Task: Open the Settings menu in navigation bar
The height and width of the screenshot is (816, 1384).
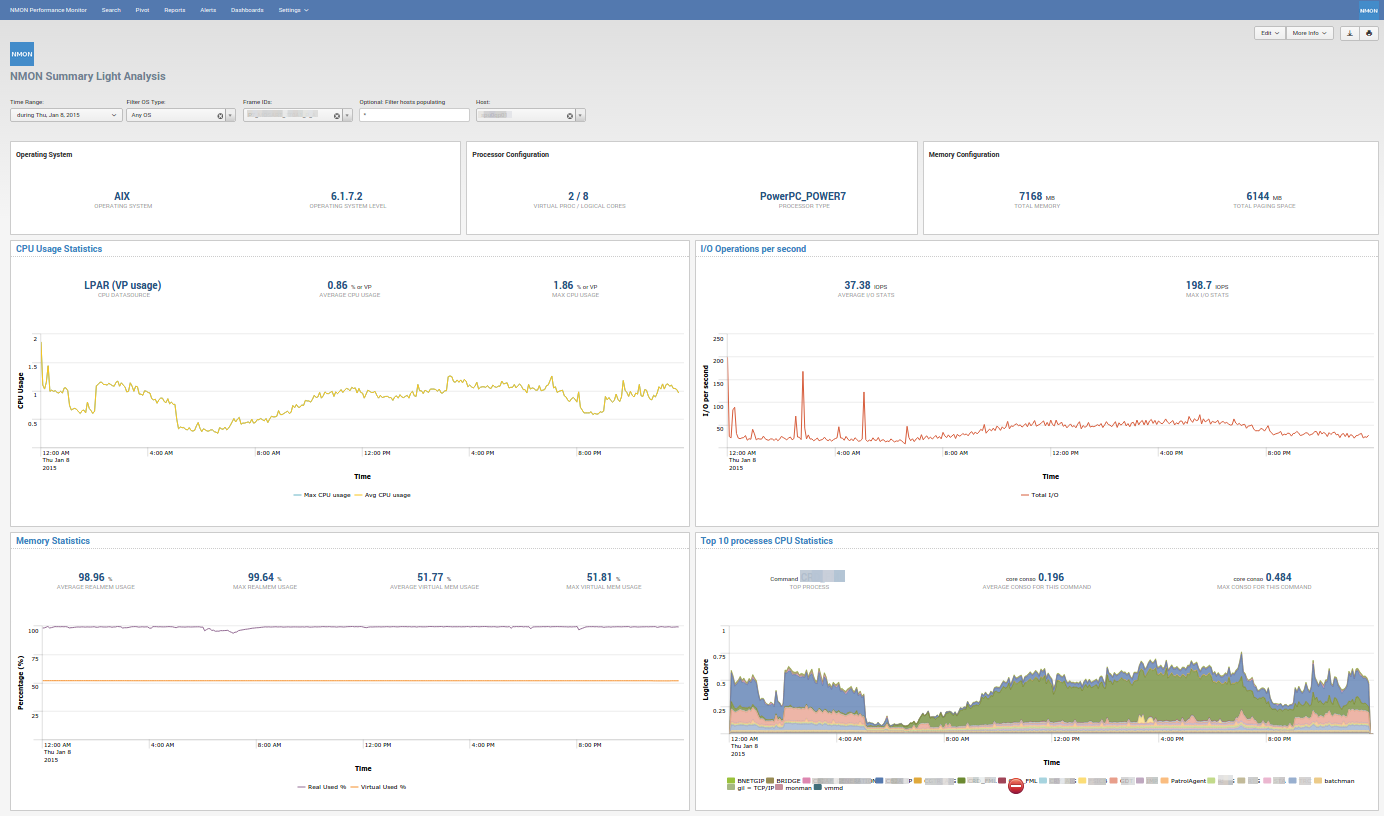Action: click(293, 10)
